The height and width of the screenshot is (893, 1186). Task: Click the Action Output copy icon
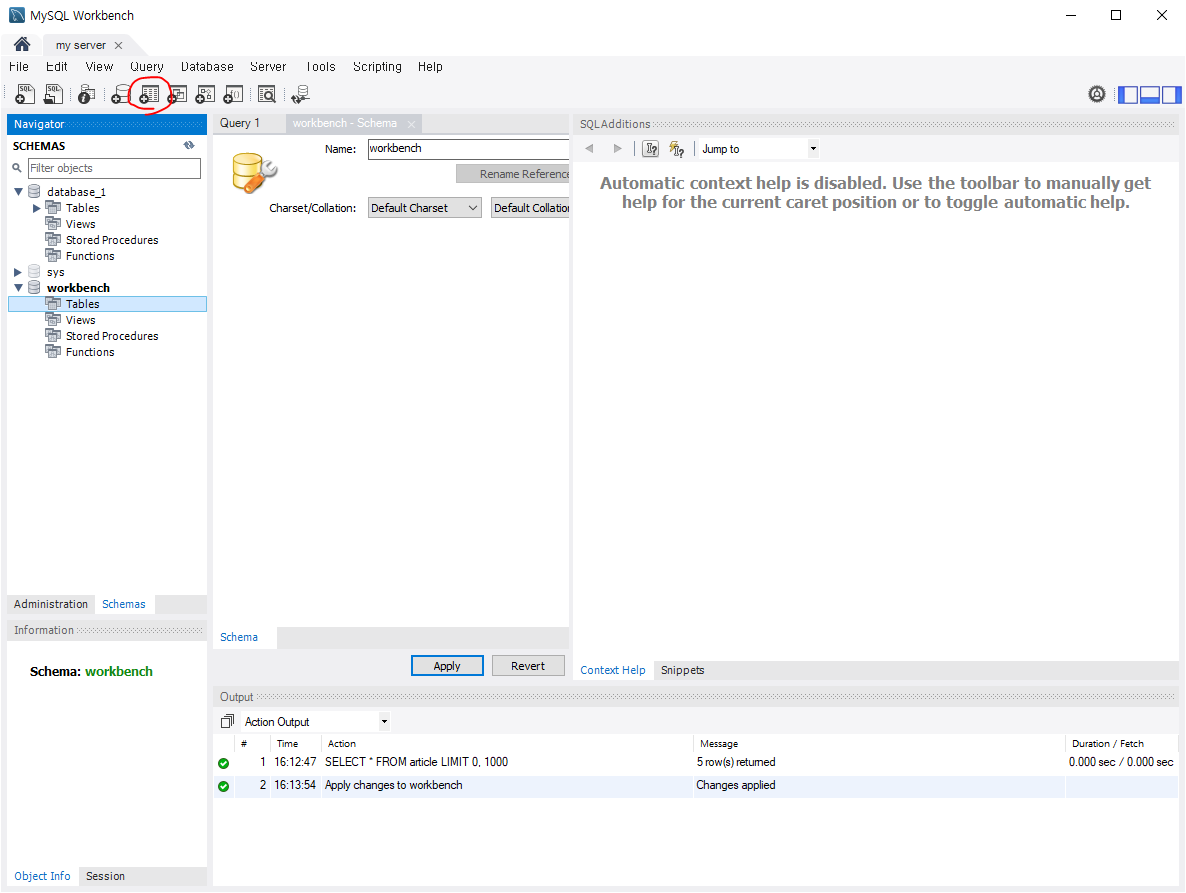coord(227,721)
